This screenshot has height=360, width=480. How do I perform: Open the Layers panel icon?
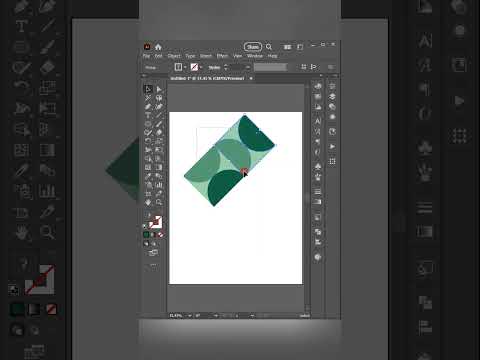(332, 97)
